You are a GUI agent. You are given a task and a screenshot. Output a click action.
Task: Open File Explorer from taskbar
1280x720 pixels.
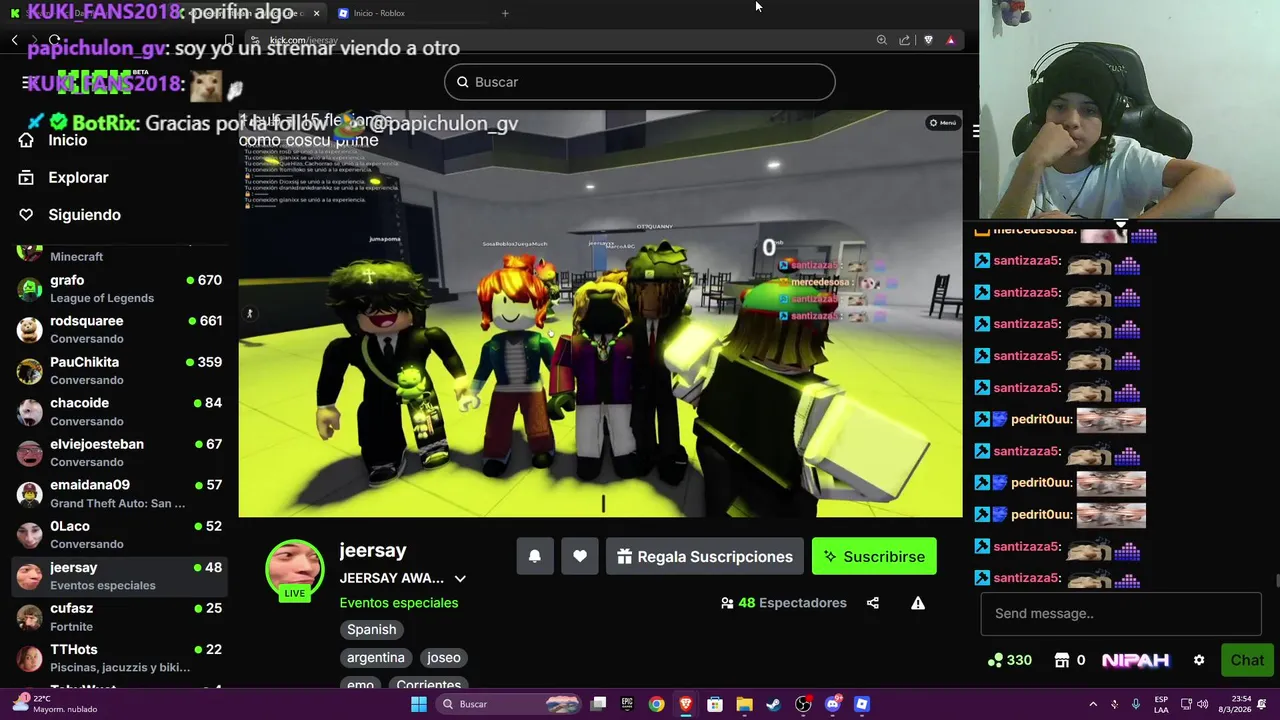[x=744, y=704]
